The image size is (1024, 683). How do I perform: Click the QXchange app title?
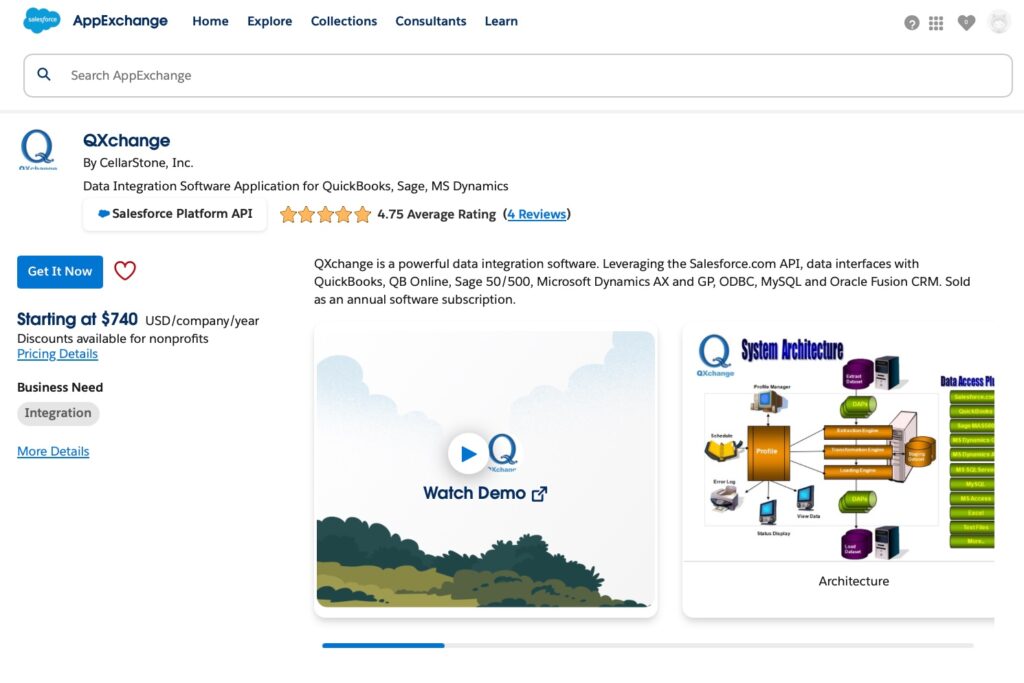pos(127,140)
